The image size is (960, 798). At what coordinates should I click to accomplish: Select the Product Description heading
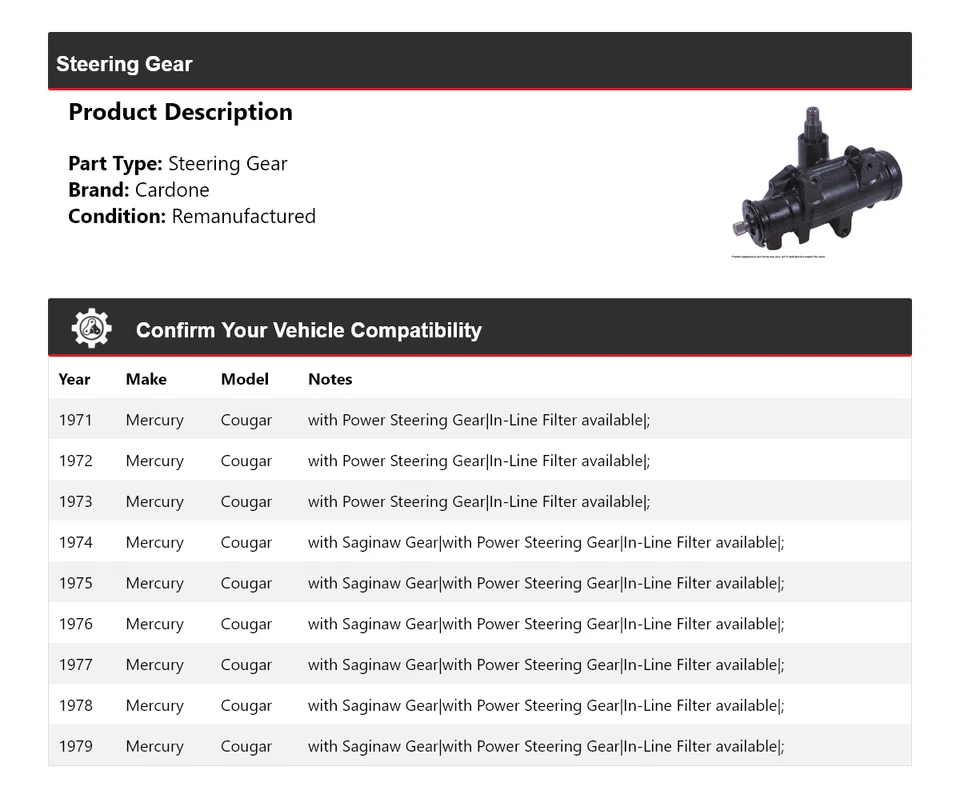click(180, 112)
